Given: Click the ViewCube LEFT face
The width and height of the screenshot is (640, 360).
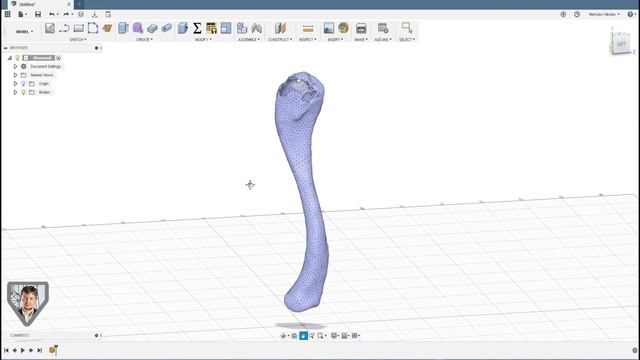Looking at the screenshot, I should 621,44.
